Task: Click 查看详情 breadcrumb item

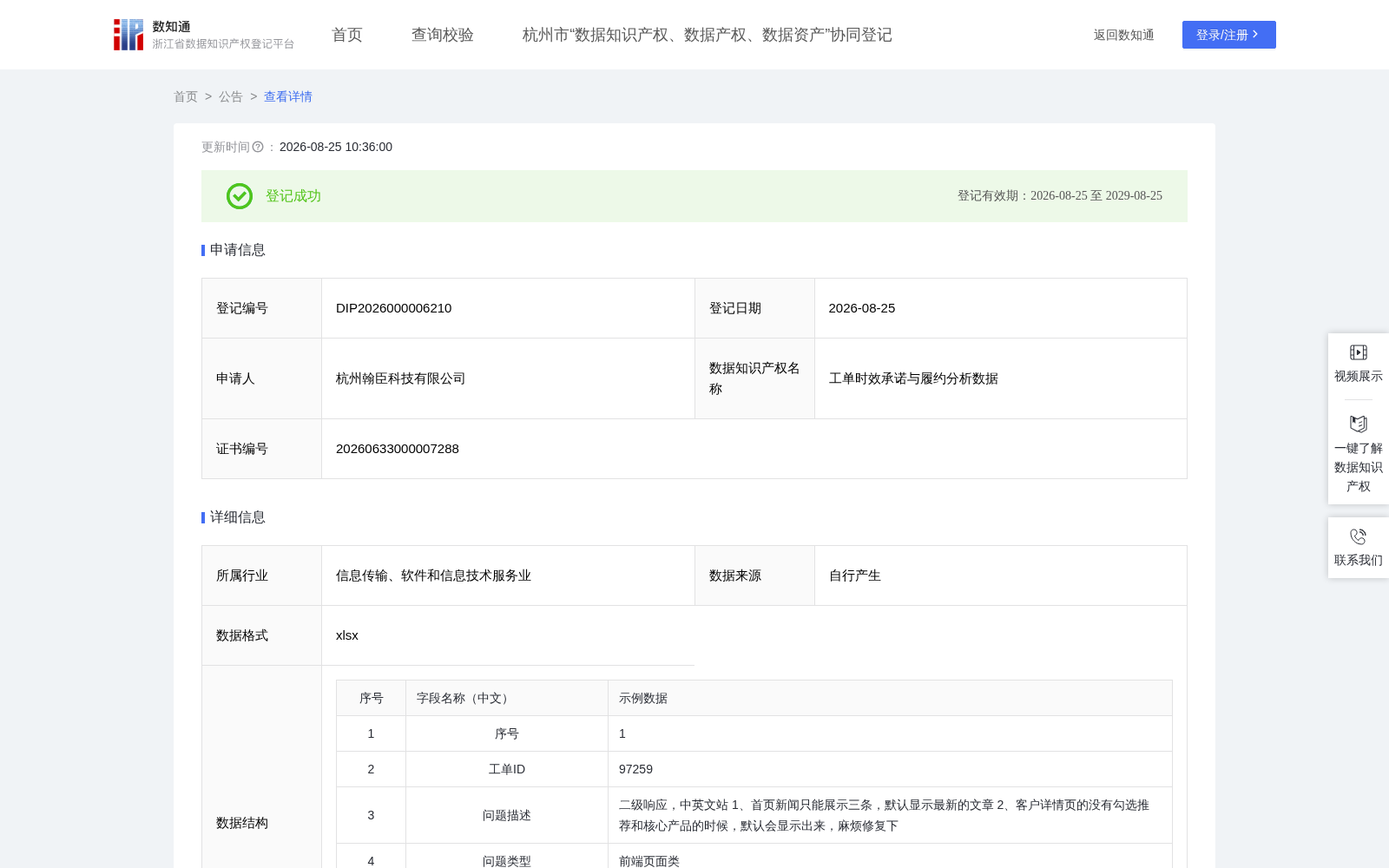Action: (x=288, y=96)
